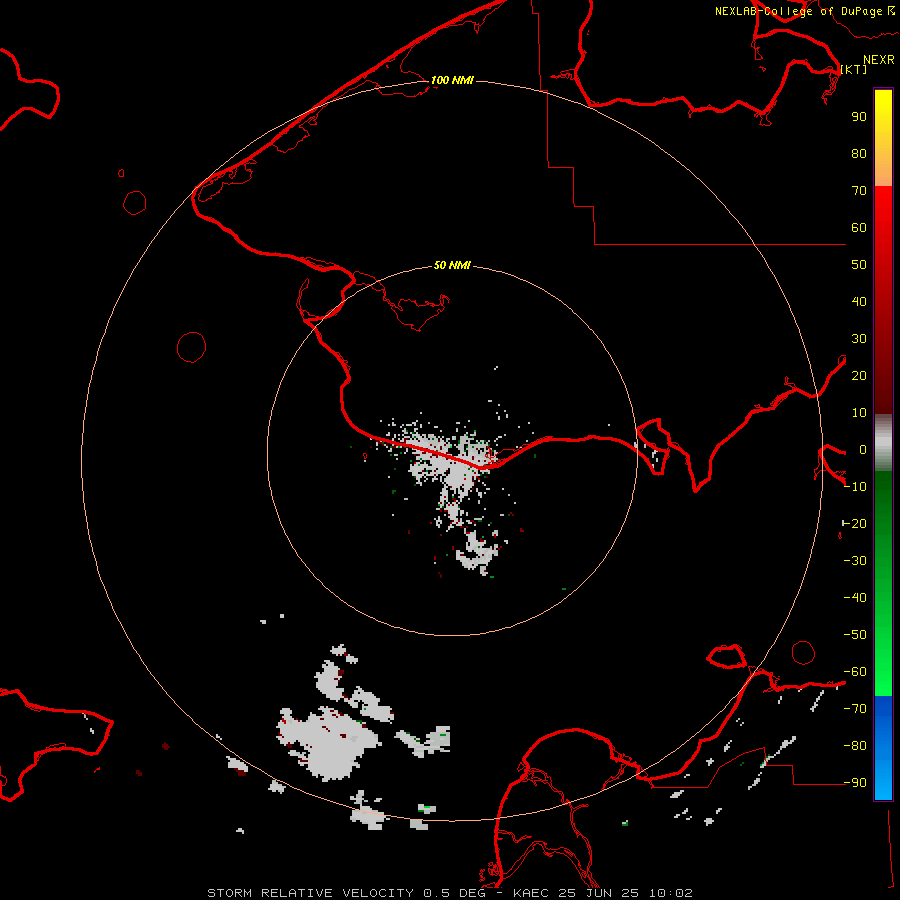Click the 0.5 DEG elevation text

[455, 893]
